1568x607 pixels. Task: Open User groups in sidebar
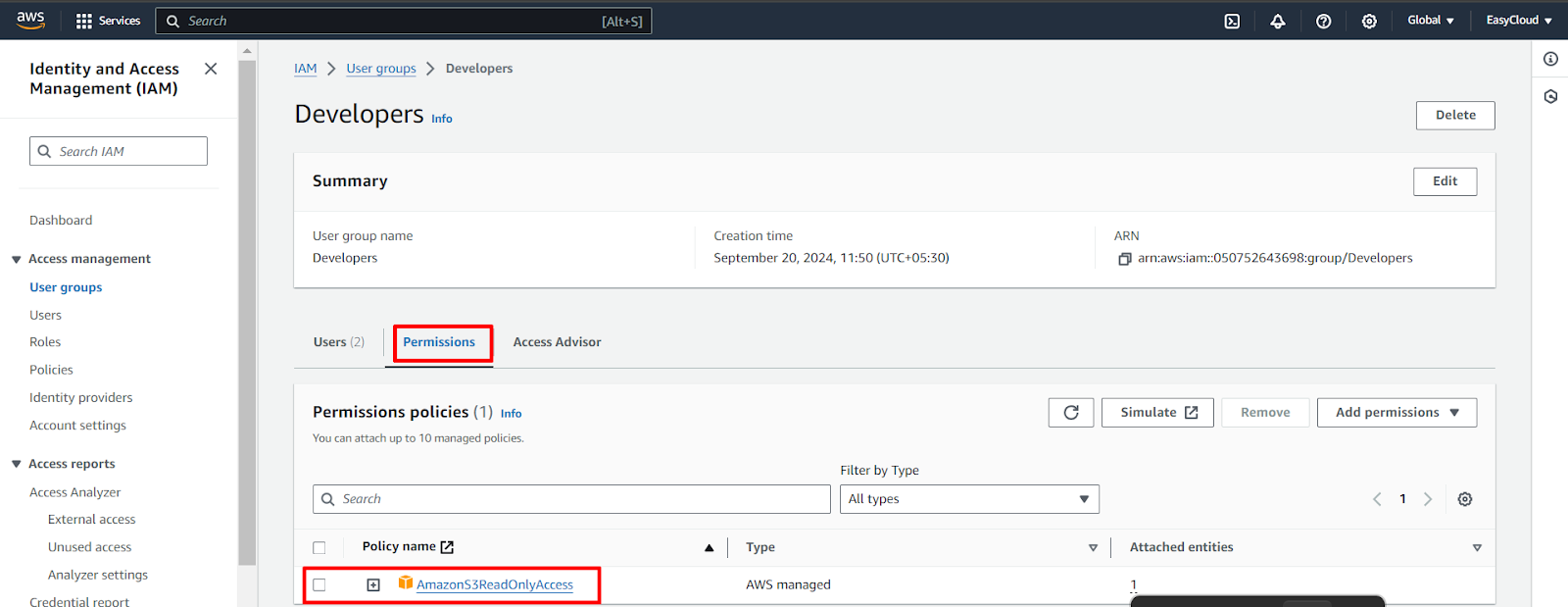click(x=66, y=287)
